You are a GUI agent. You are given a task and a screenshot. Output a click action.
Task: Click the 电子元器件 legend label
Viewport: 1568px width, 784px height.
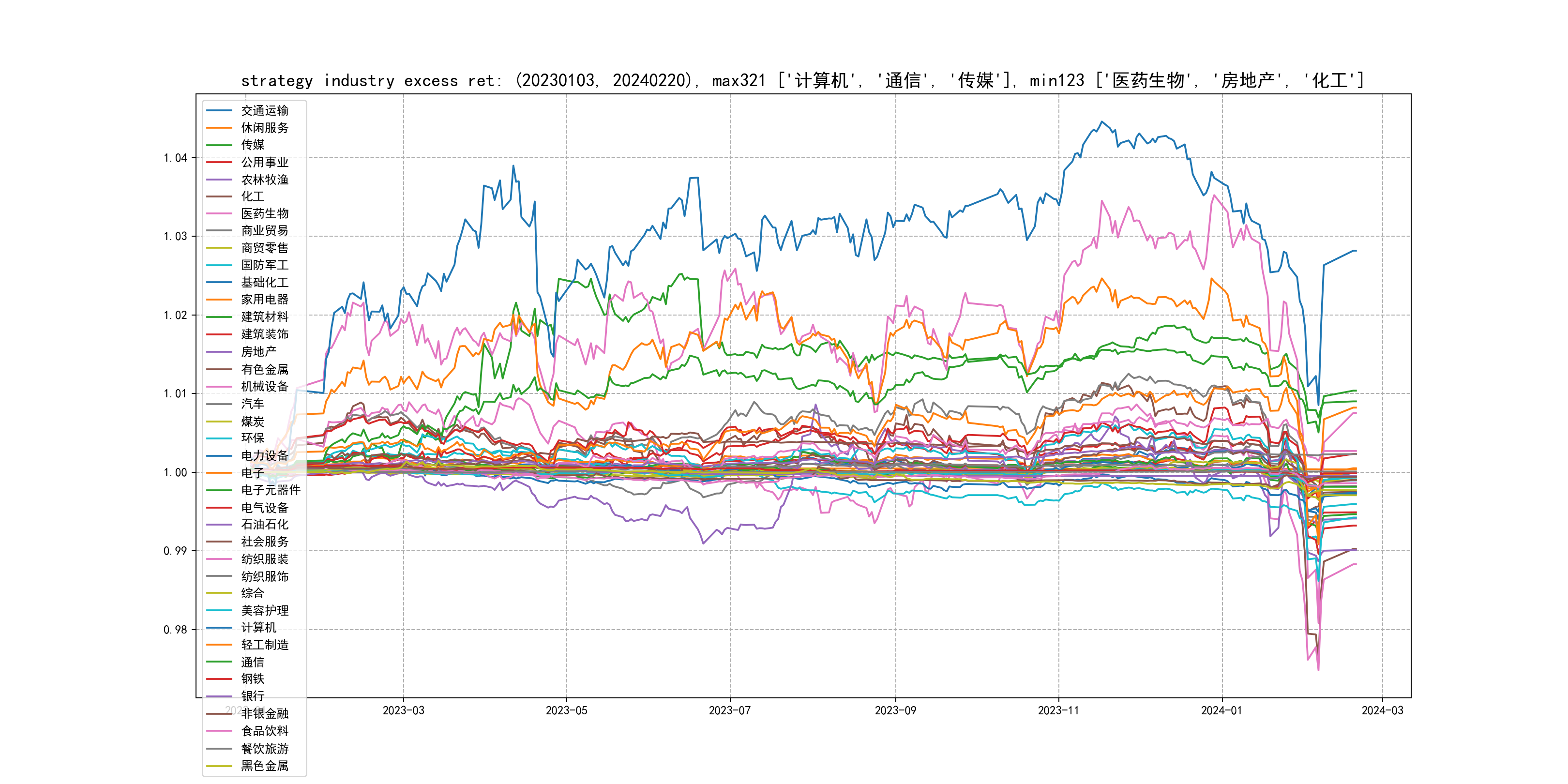270,490
